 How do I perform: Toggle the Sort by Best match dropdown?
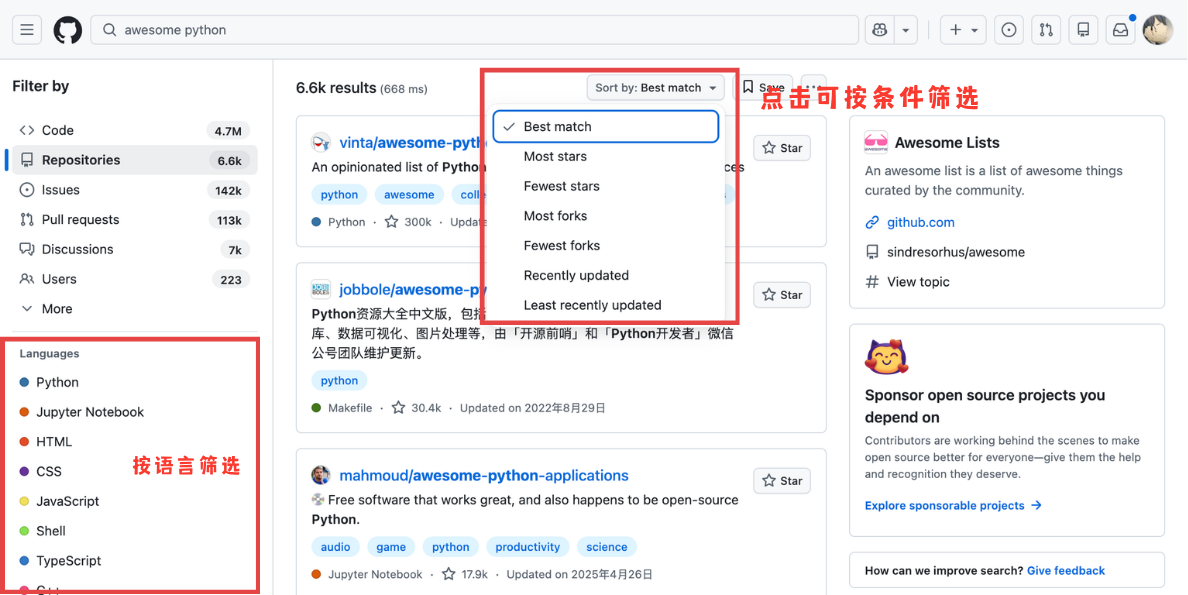[x=655, y=88]
